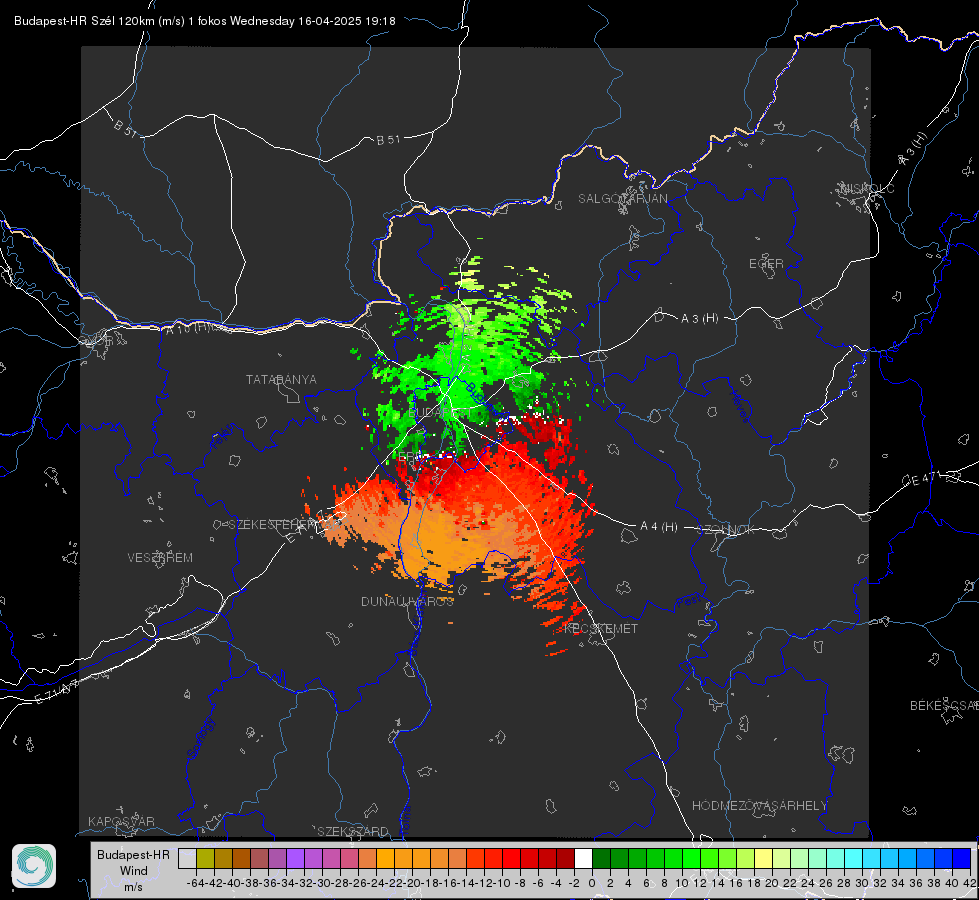Image resolution: width=979 pixels, height=900 pixels.
Task: Click the 'A 4 (H)' road label
Action: [x=659, y=527]
